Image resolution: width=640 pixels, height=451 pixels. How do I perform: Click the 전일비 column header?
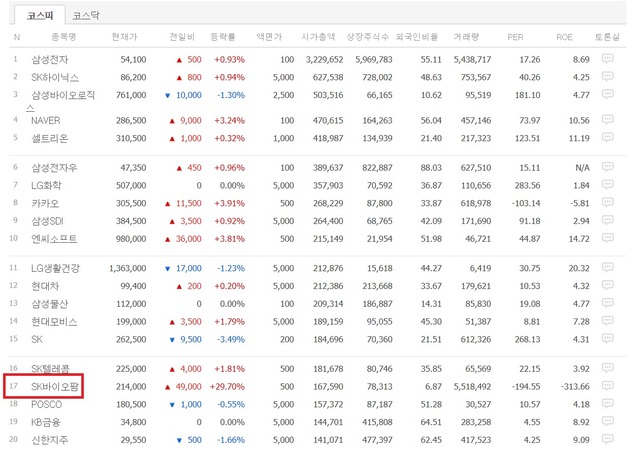182,37
